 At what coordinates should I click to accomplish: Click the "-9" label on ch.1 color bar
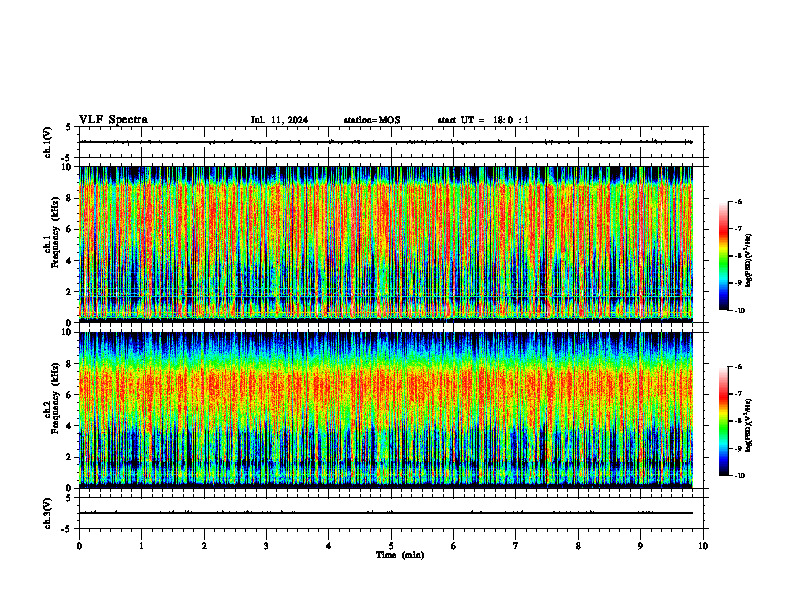[x=739, y=283]
